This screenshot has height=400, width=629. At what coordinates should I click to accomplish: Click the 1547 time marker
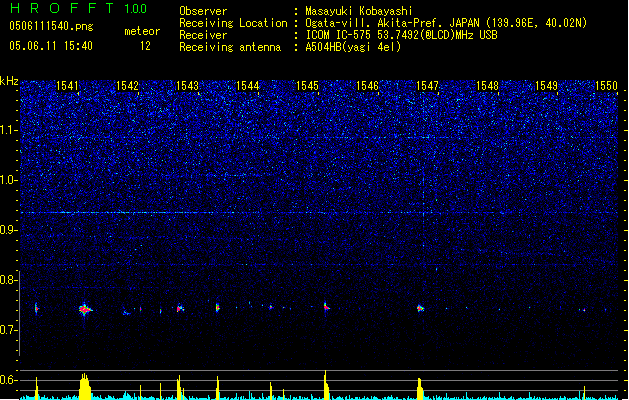pos(428,86)
